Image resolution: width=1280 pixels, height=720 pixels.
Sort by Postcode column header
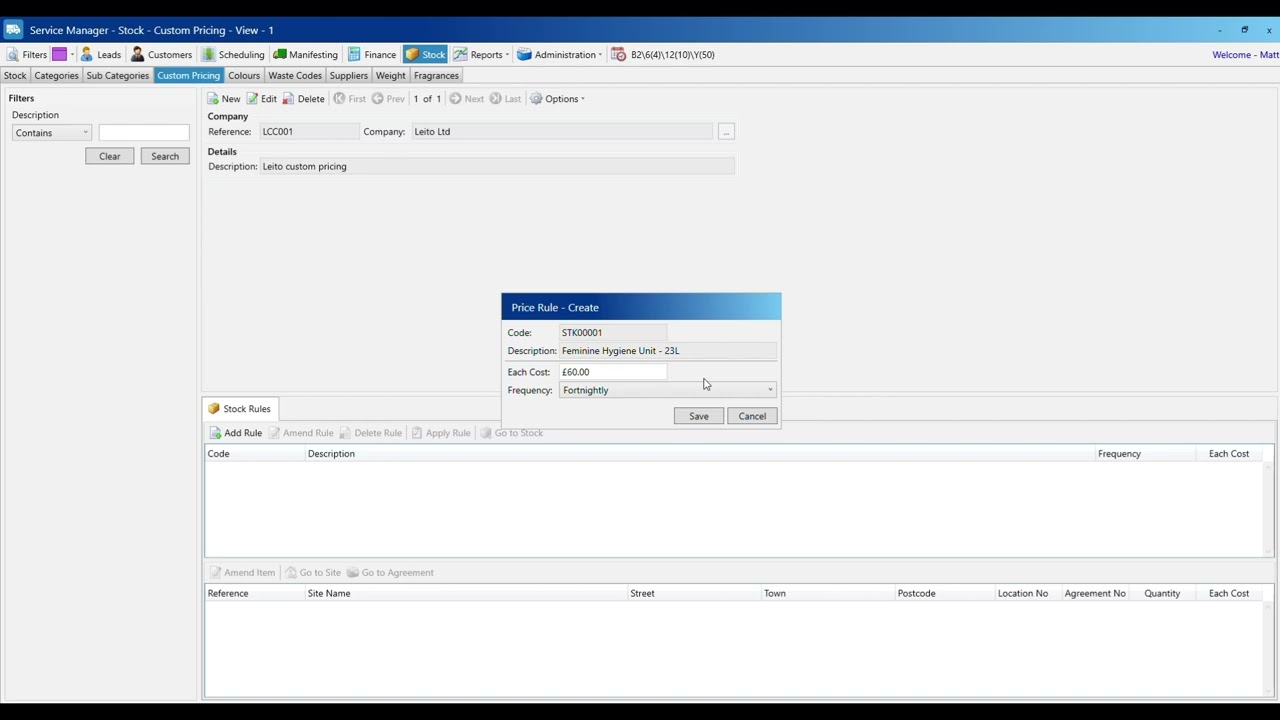point(945,594)
